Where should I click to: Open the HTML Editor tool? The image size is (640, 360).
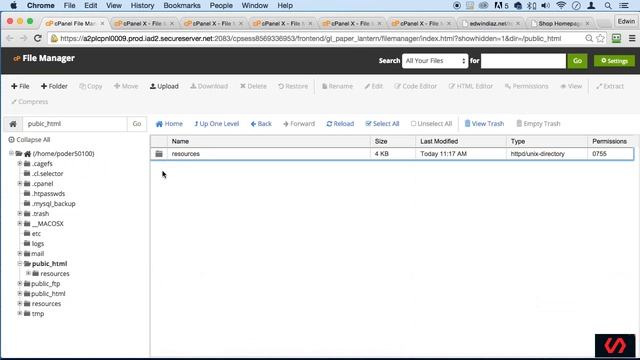471,86
